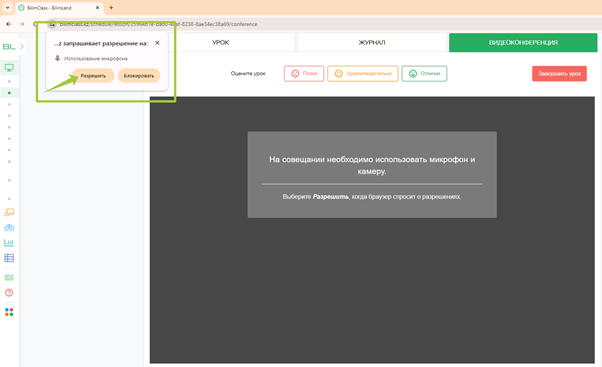Viewport: 602px width, 367px height.
Task: Click the Завершить урок button
Action: [559, 74]
